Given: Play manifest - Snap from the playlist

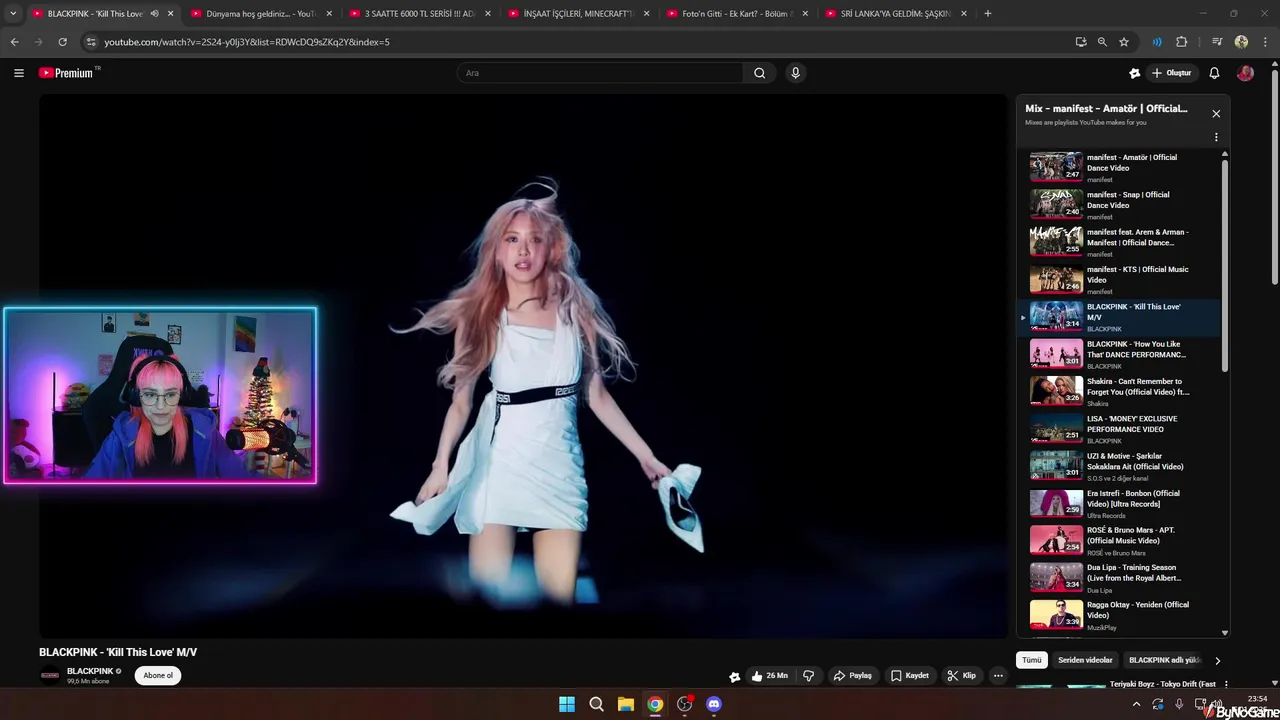Looking at the screenshot, I should click(x=1120, y=205).
